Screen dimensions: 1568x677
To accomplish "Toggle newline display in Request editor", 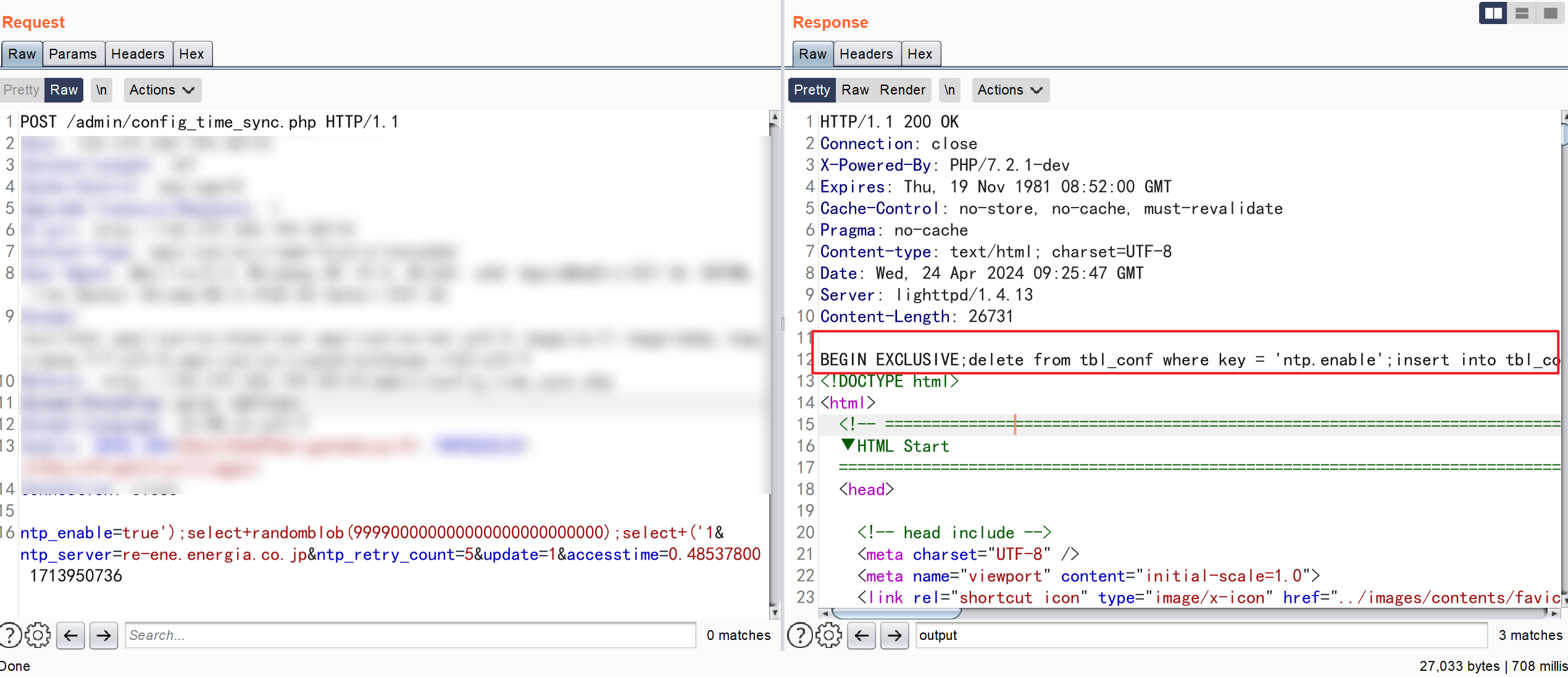I will tap(102, 90).
